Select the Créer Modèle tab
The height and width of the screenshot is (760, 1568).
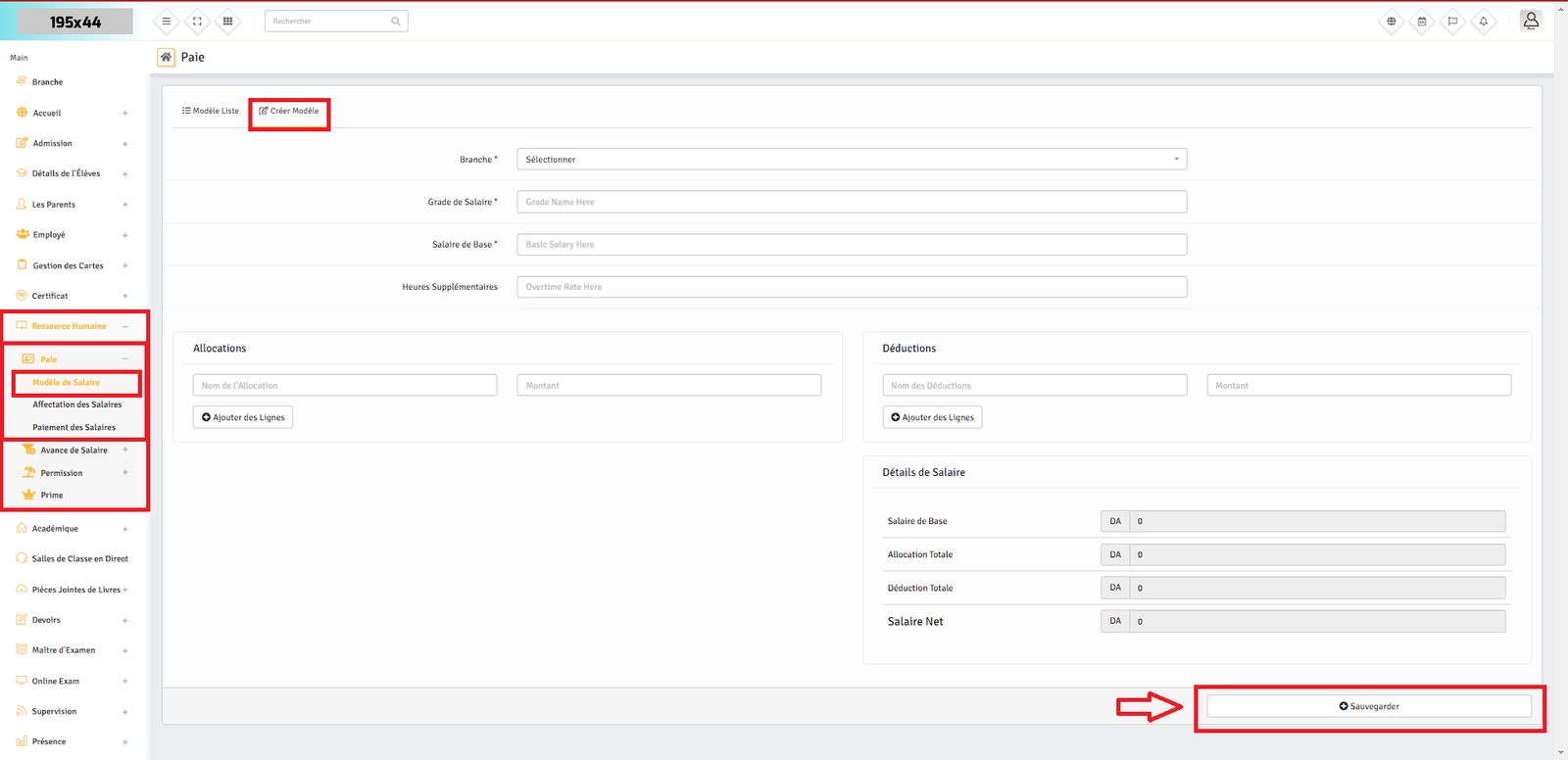click(289, 111)
